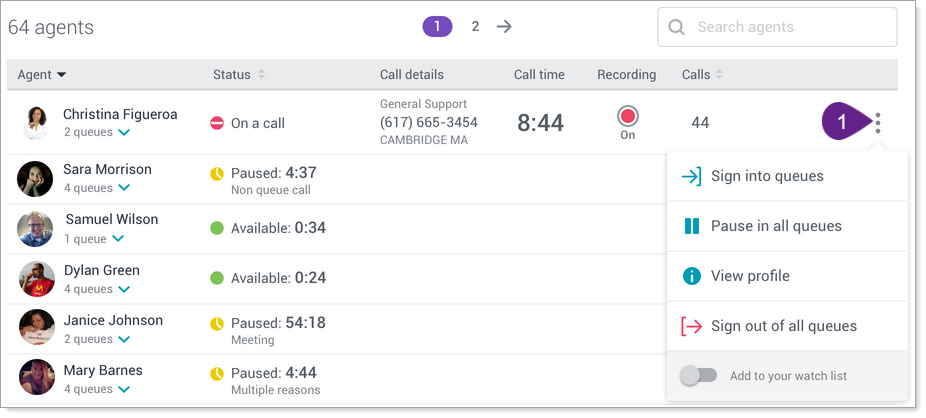Go to the next page arrow
Screen dimensions: 926x418
point(504,27)
